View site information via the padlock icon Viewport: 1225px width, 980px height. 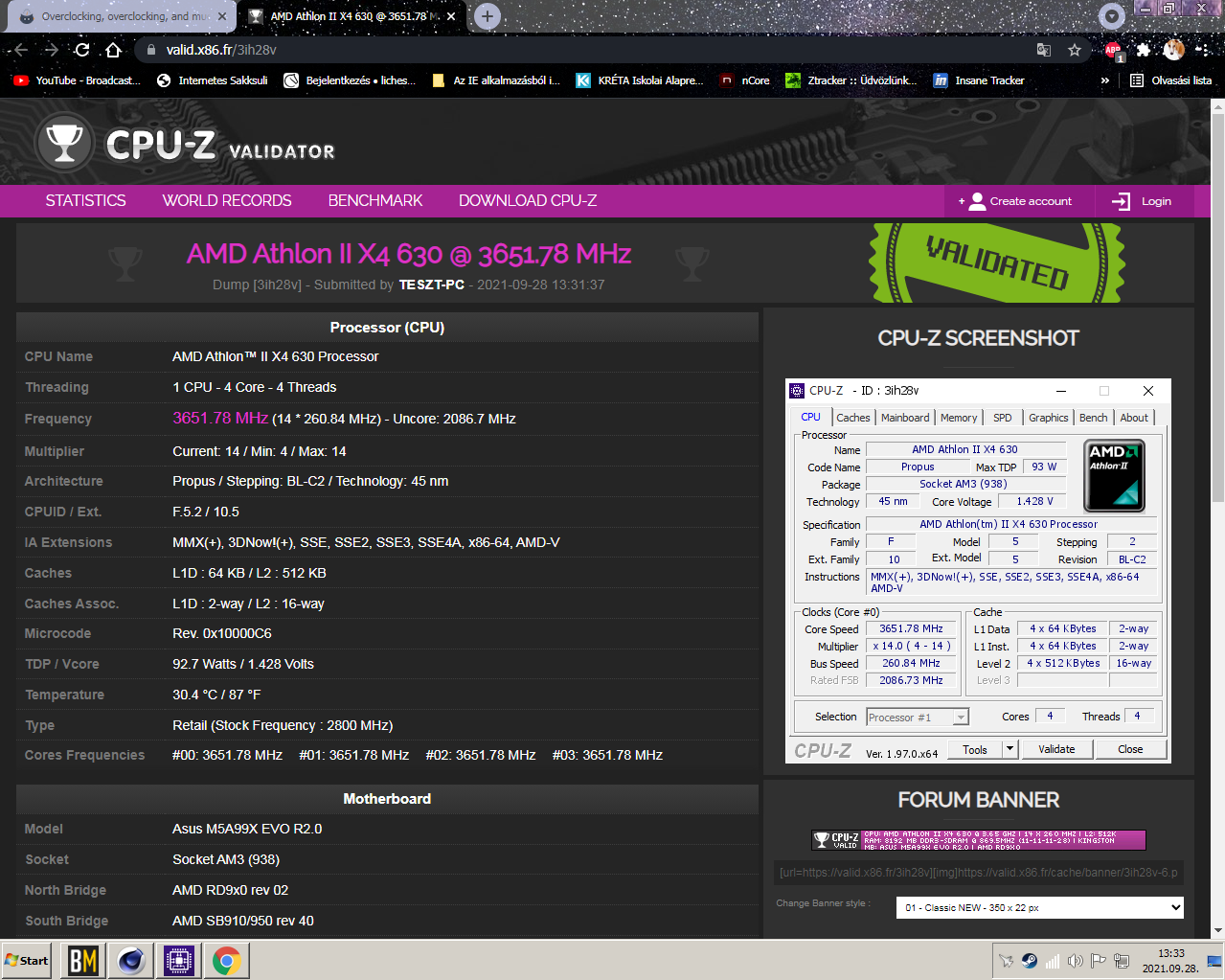151,50
